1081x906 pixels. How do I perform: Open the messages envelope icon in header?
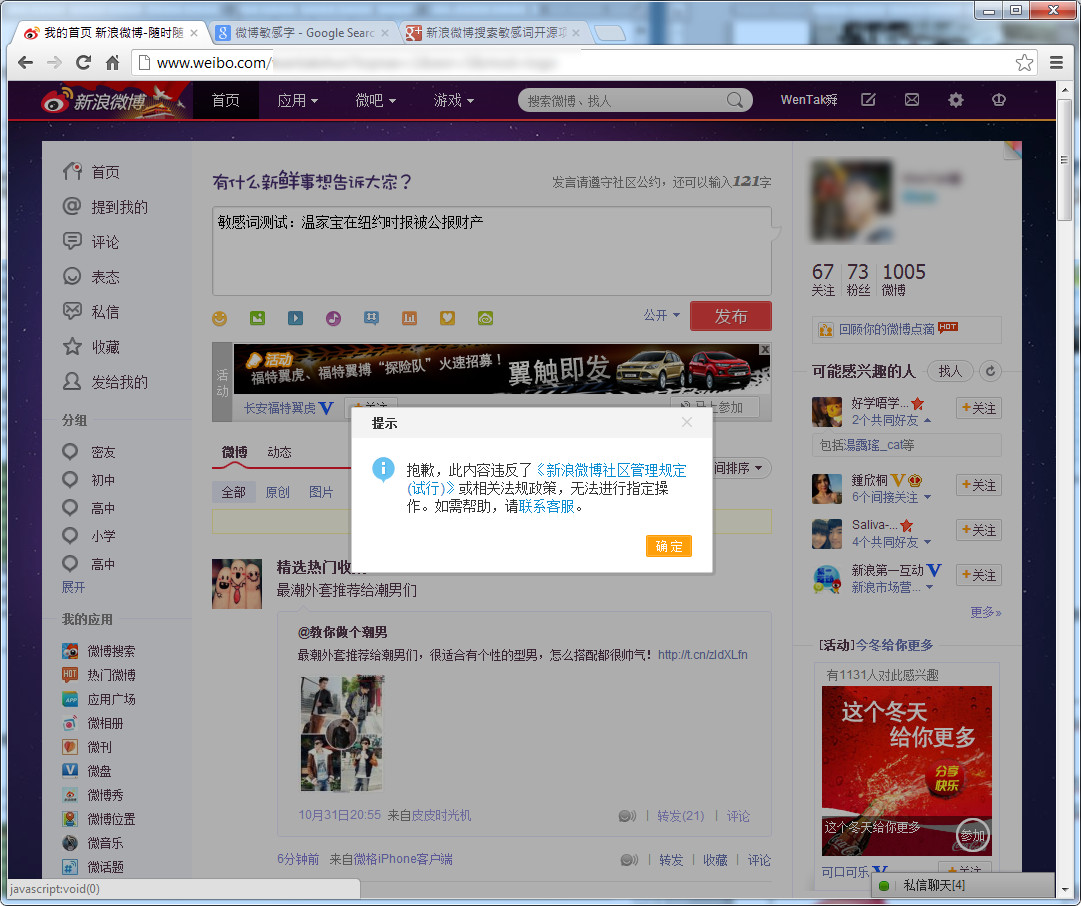912,100
